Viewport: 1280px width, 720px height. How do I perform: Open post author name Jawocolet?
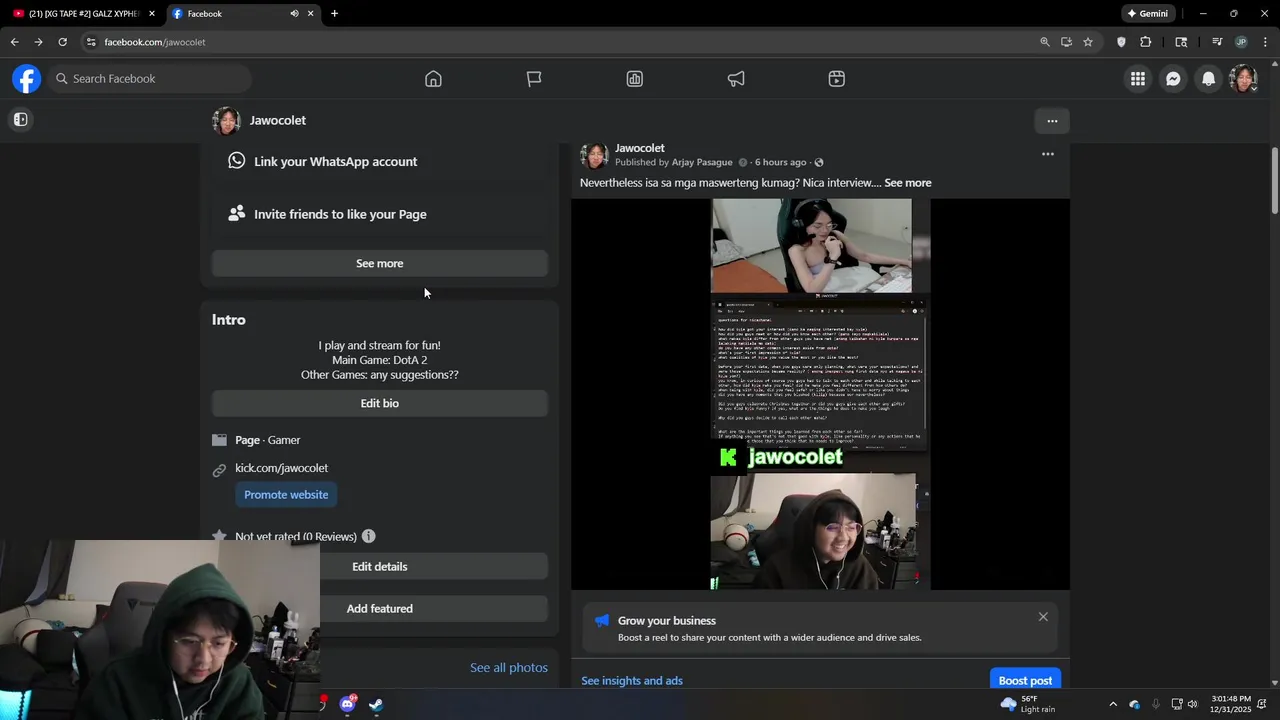point(640,148)
